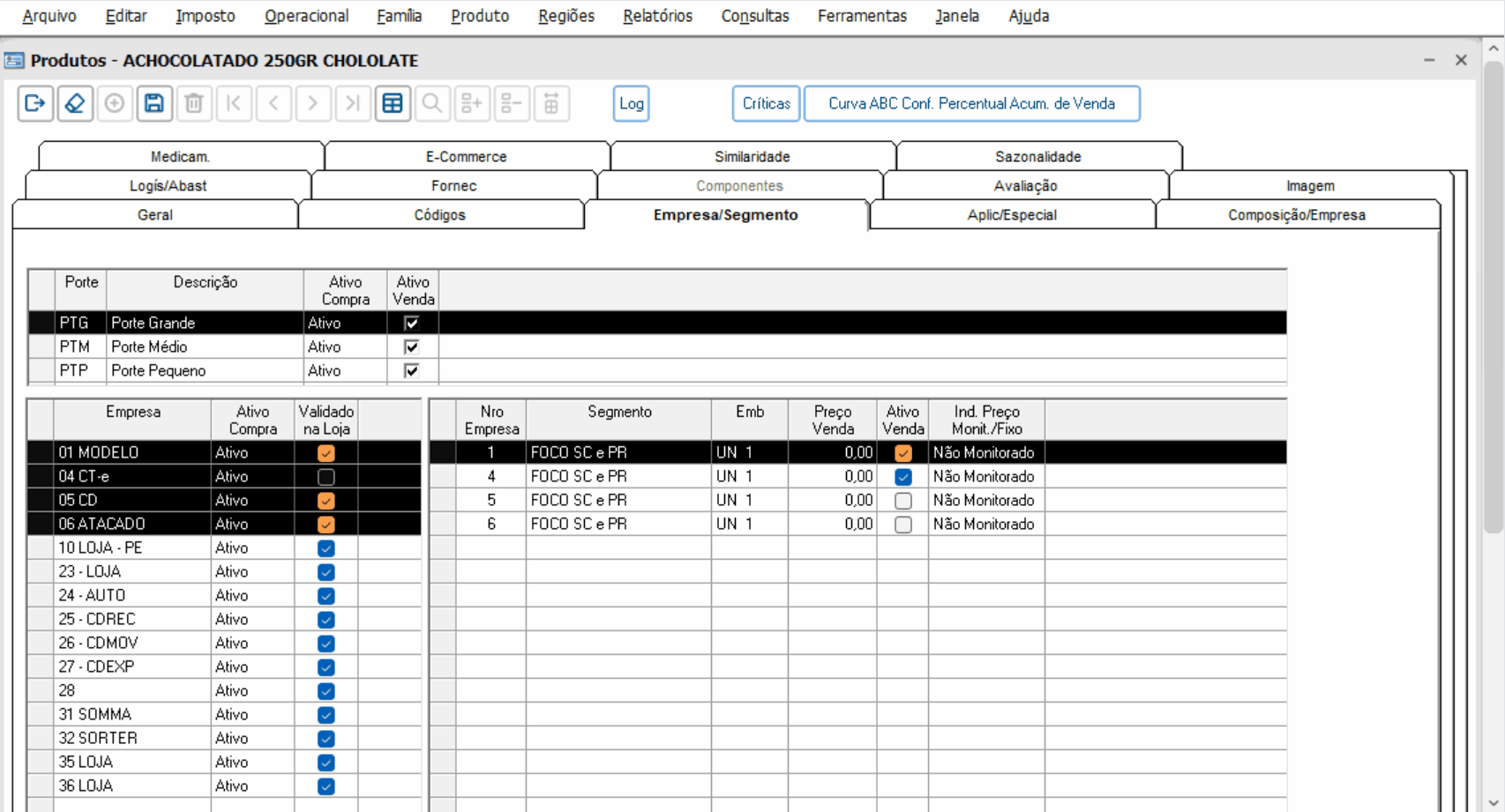
Task: Save the product with the floppy disk icon
Action: 154,104
